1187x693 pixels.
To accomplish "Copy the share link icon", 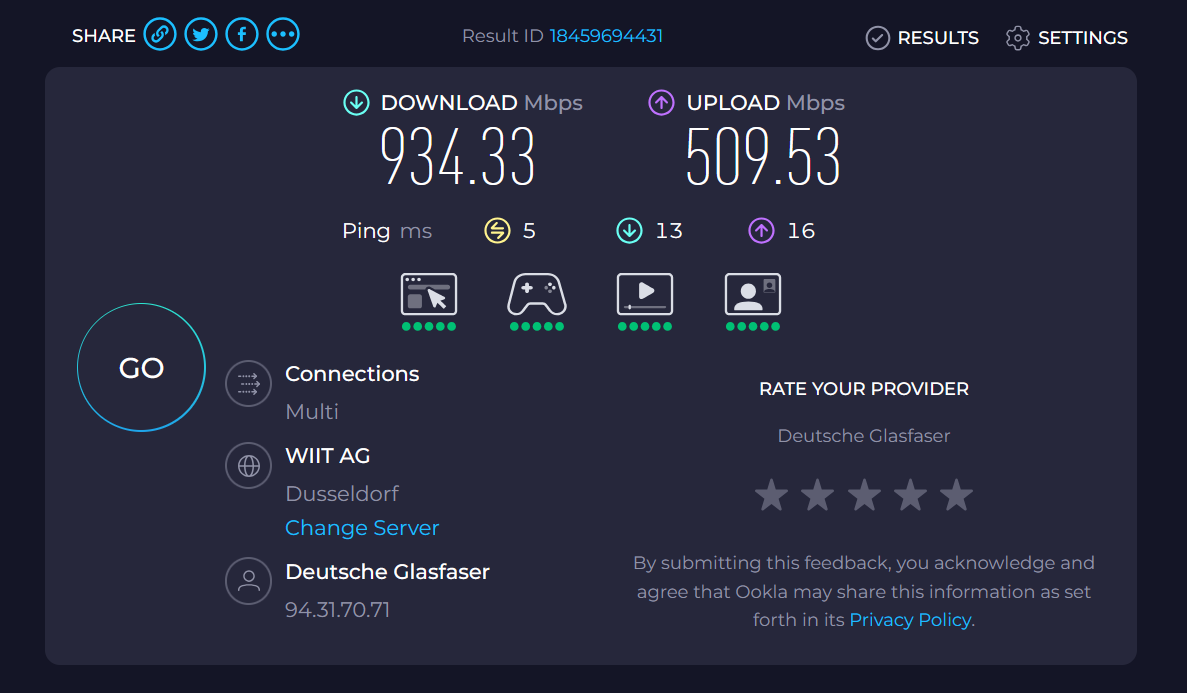I will tap(160, 35).
